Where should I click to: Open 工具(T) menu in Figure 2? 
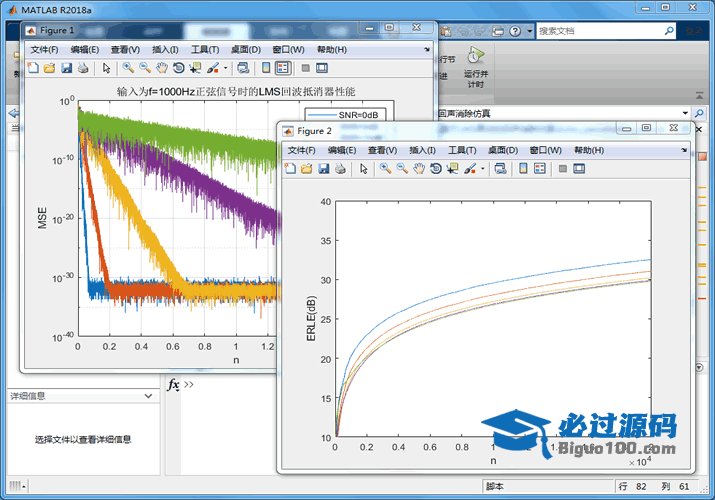point(462,150)
